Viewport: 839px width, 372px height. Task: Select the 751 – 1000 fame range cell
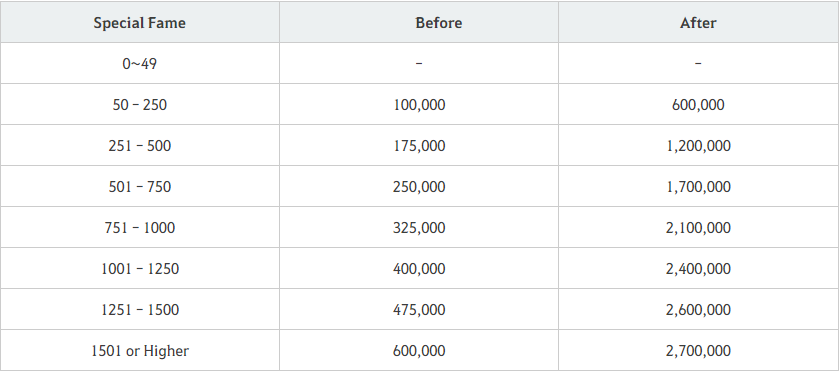tap(140, 227)
